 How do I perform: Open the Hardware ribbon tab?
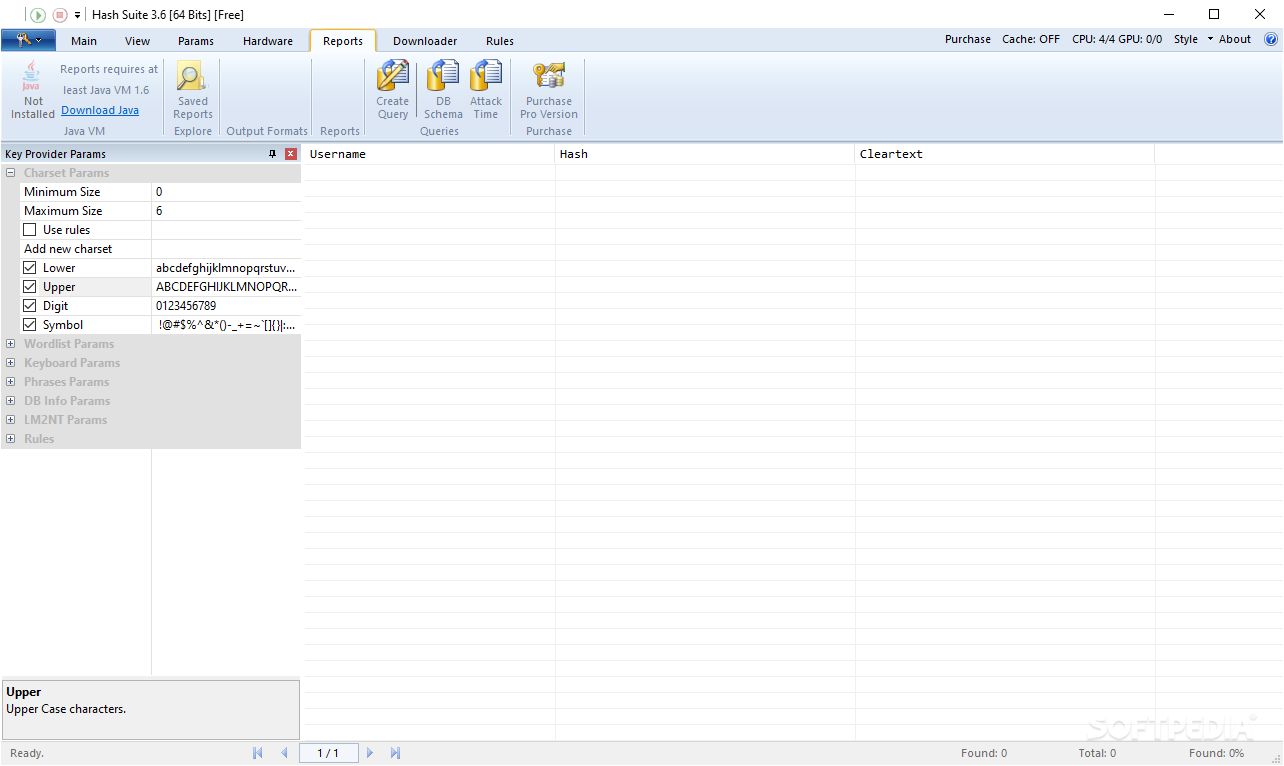click(x=268, y=41)
